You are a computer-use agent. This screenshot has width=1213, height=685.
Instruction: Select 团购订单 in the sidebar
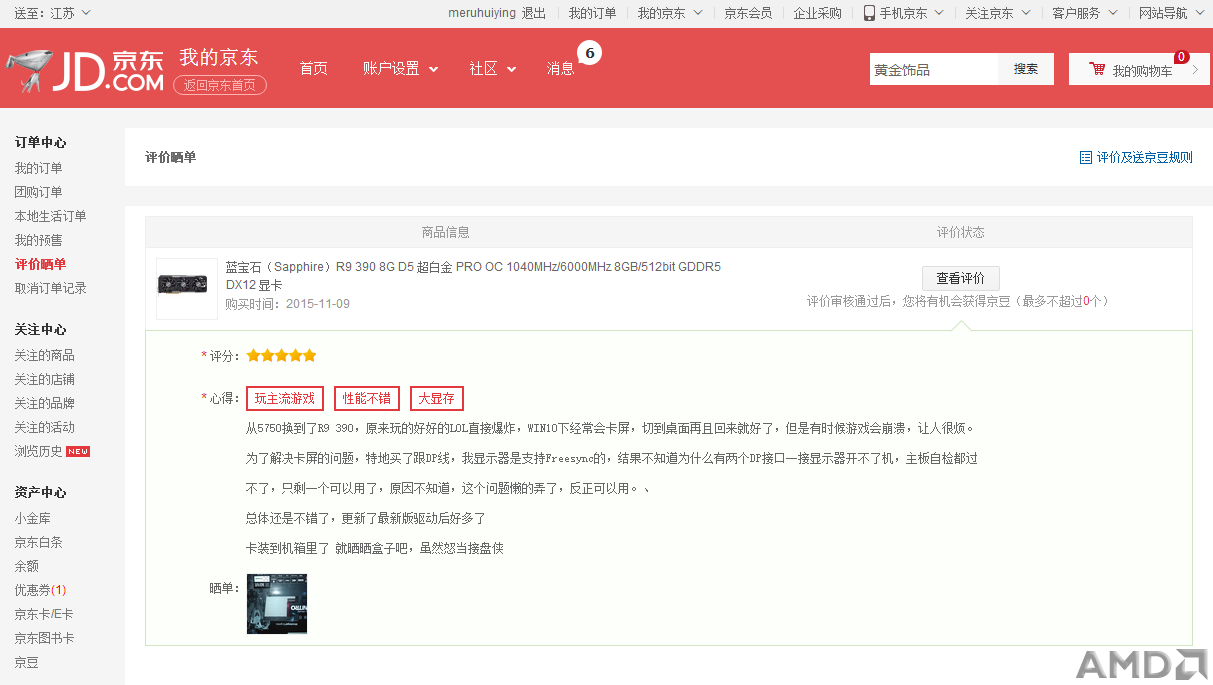click(38, 192)
